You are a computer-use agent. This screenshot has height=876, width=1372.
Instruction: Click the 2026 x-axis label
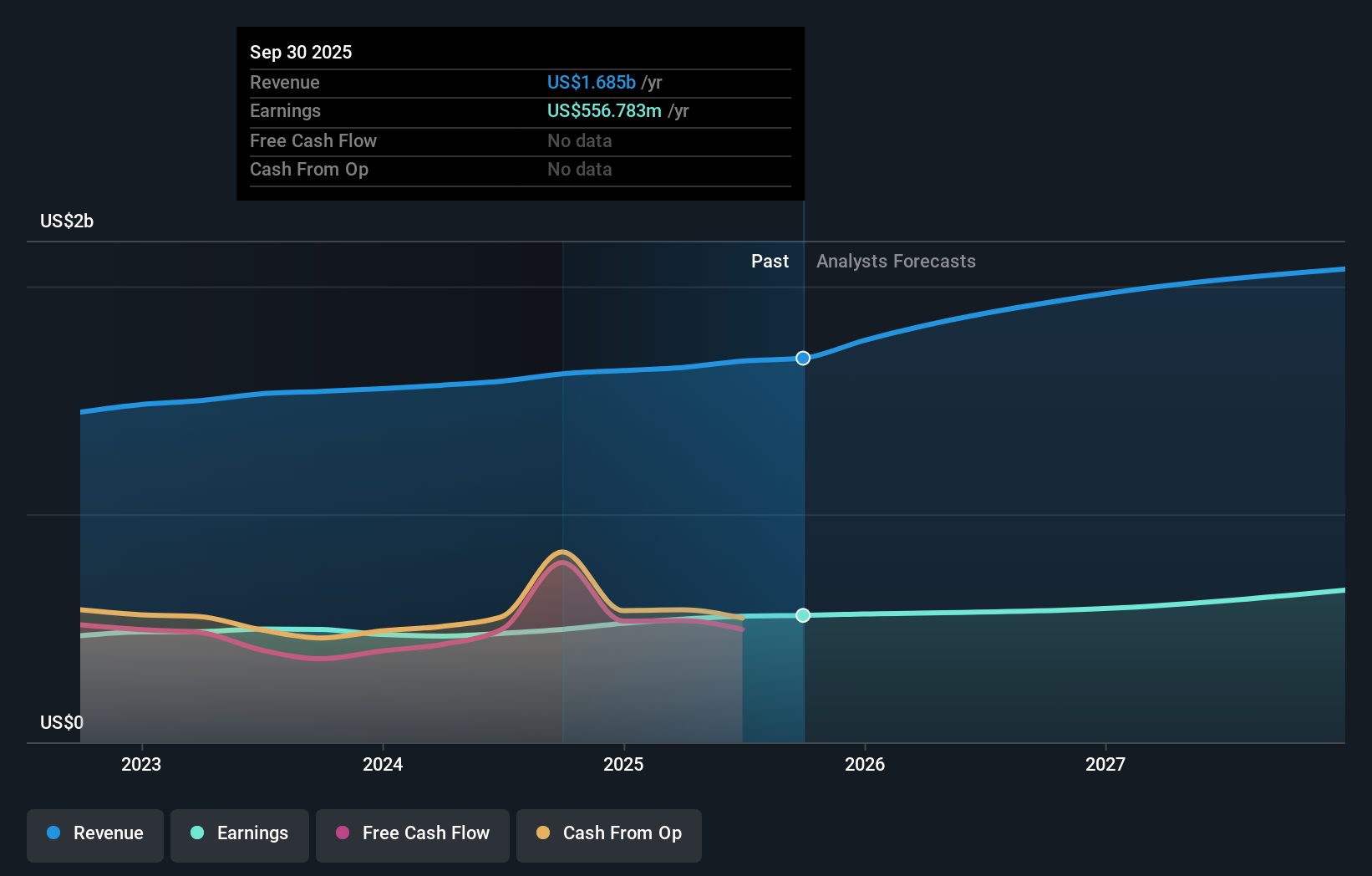pyautogui.click(x=865, y=764)
